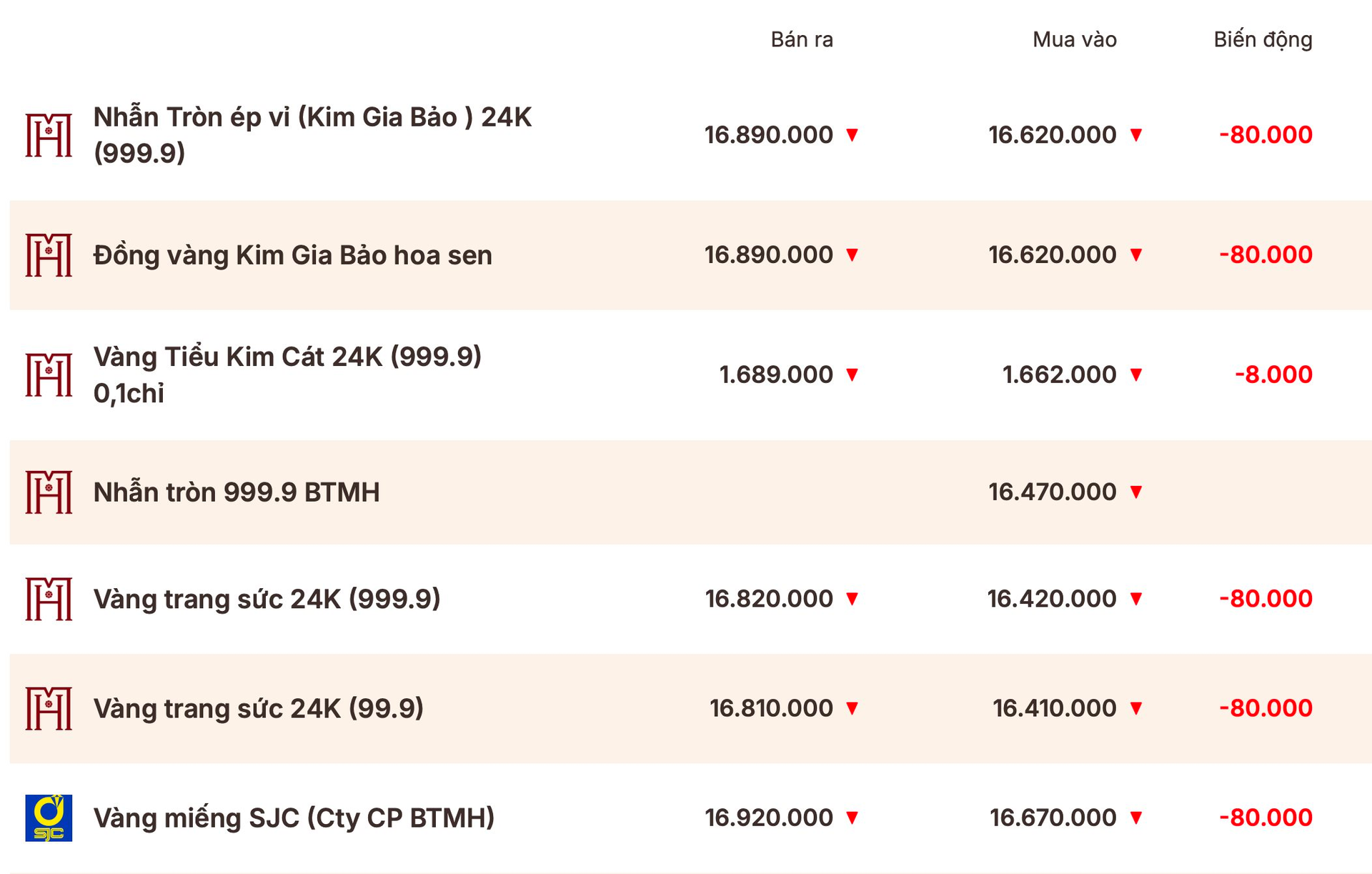
Task: Click the red arrow beside 16.470.000
Action: coord(1136,492)
